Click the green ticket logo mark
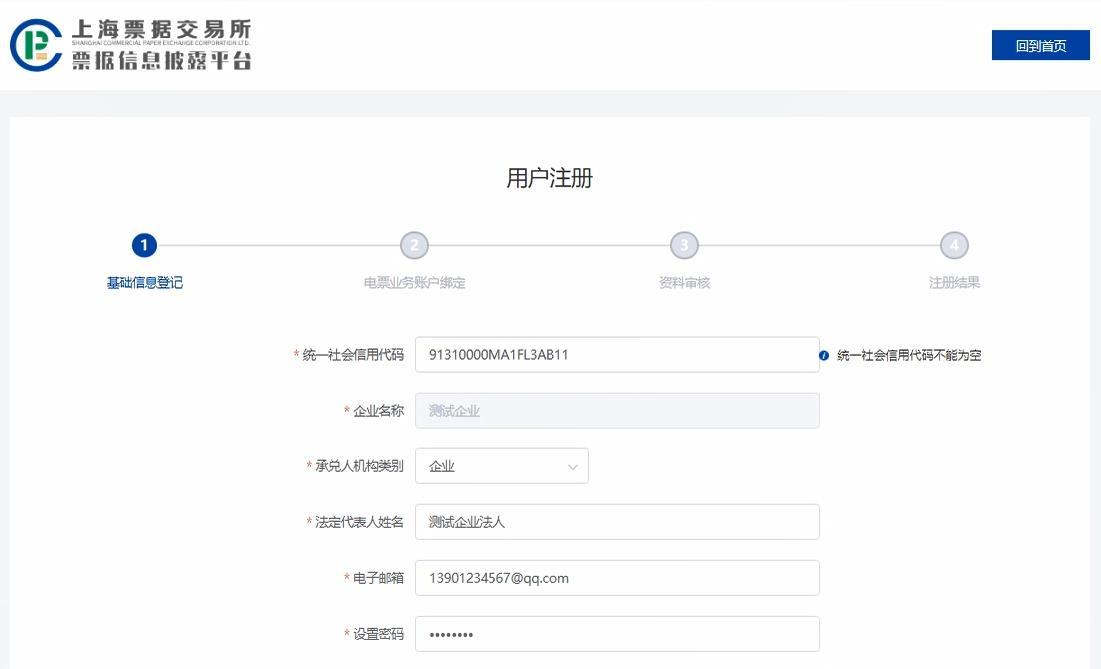This screenshot has width=1101, height=669. 35,43
